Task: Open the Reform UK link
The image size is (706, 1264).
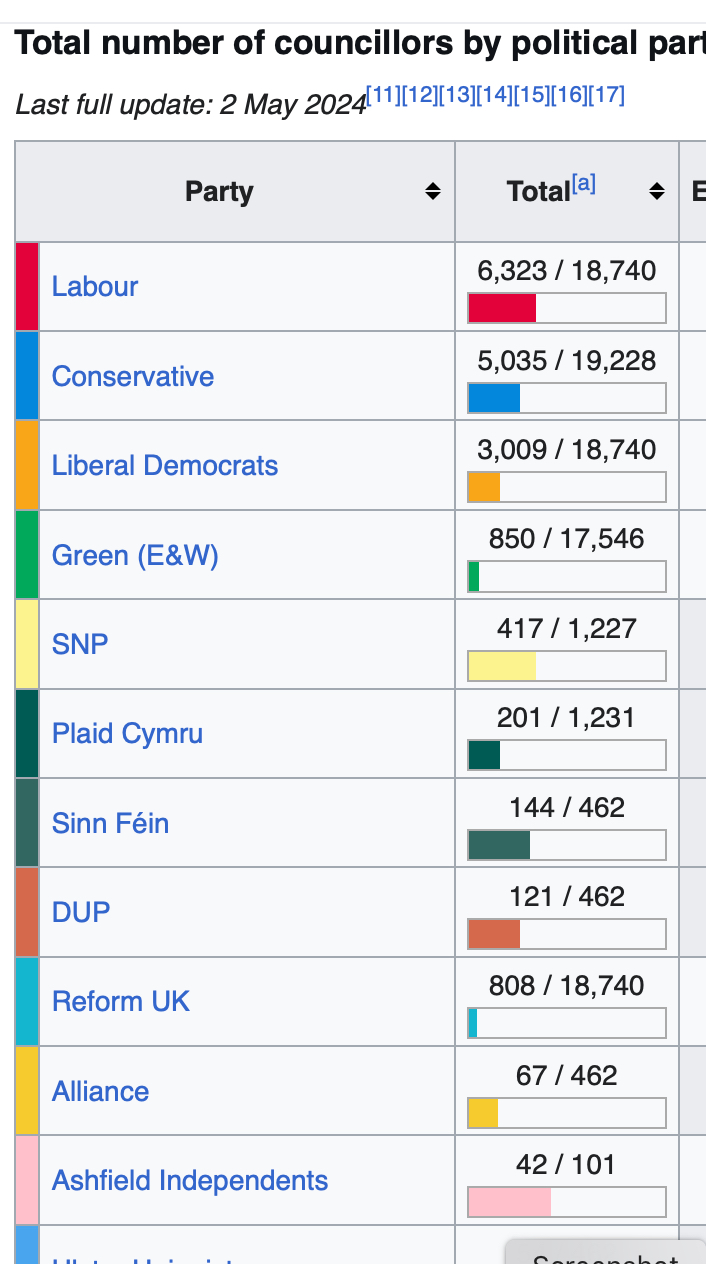Action: tap(121, 1002)
